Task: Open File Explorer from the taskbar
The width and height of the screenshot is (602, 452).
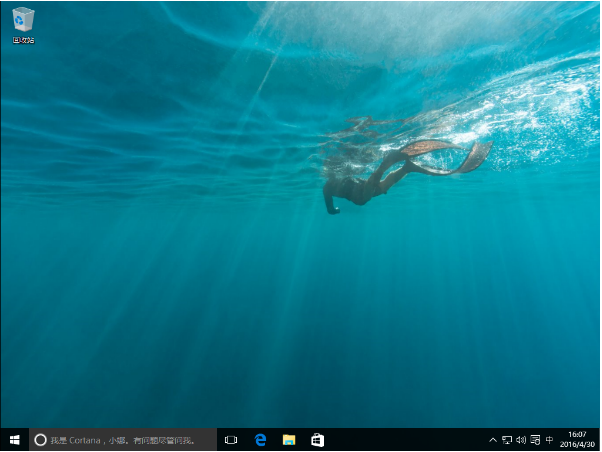Action: (x=289, y=439)
